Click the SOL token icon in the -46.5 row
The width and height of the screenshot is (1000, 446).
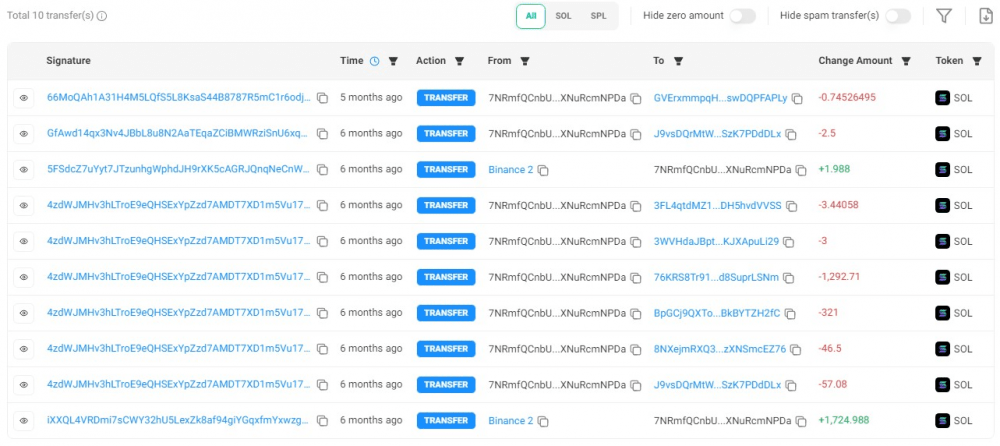943,349
